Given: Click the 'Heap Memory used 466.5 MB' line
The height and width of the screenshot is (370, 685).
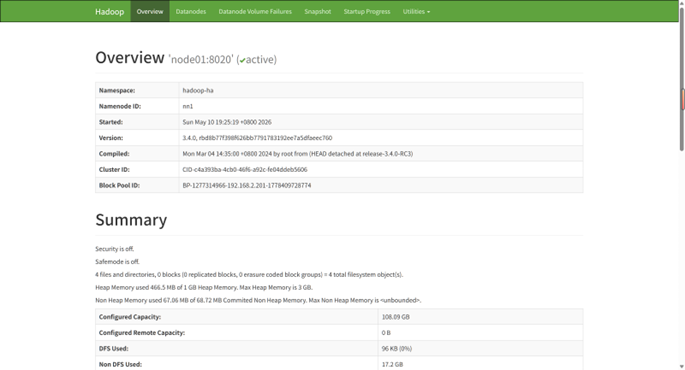Looking at the screenshot, I should (204, 287).
